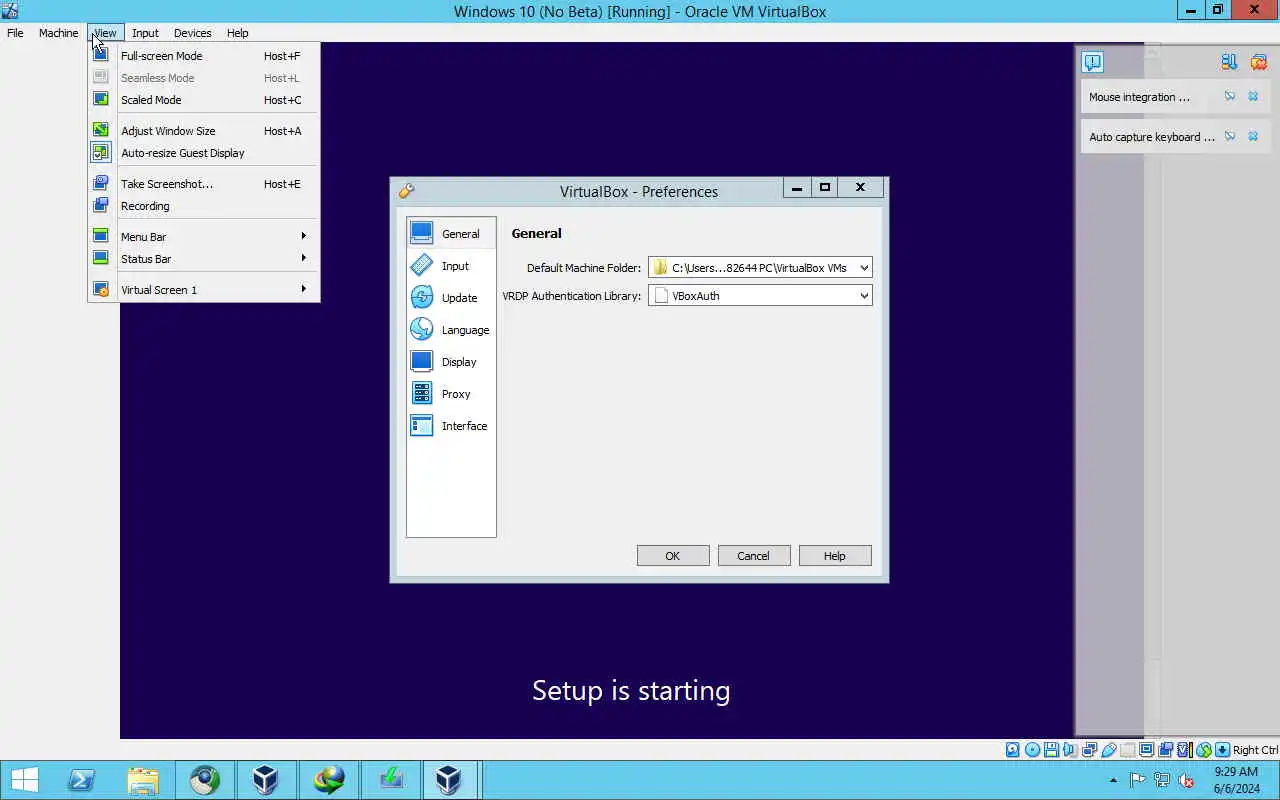Open File Explorer from taskbar
Screen dimensions: 1280x800
(143, 780)
